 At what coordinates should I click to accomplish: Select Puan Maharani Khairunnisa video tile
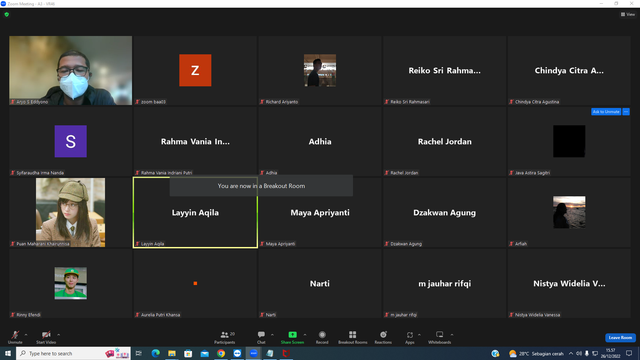71,212
